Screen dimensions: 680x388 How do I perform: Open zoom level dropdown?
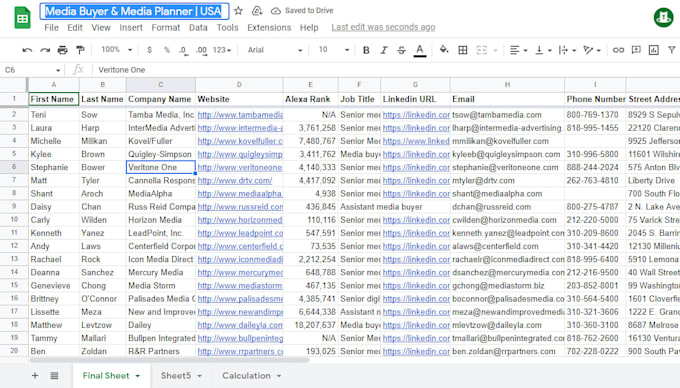coord(116,50)
